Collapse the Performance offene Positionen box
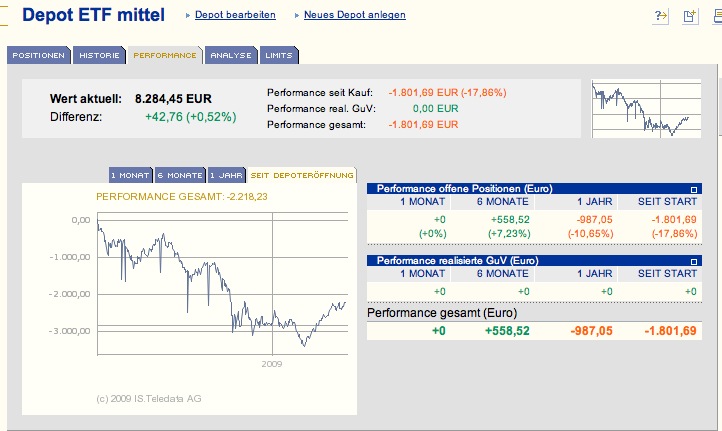Image resolution: width=722 pixels, height=431 pixels. tap(694, 189)
